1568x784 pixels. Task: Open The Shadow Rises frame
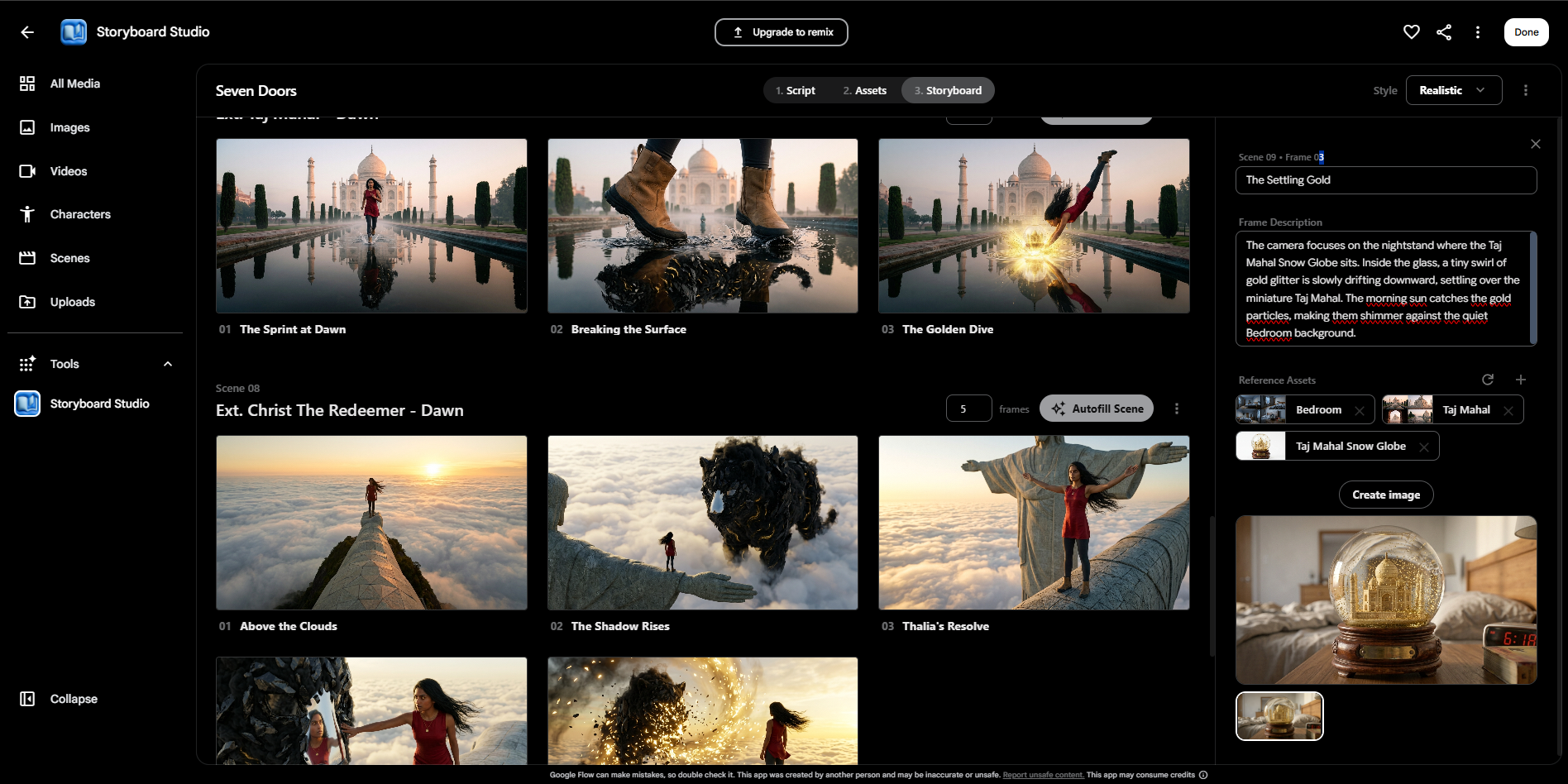703,523
